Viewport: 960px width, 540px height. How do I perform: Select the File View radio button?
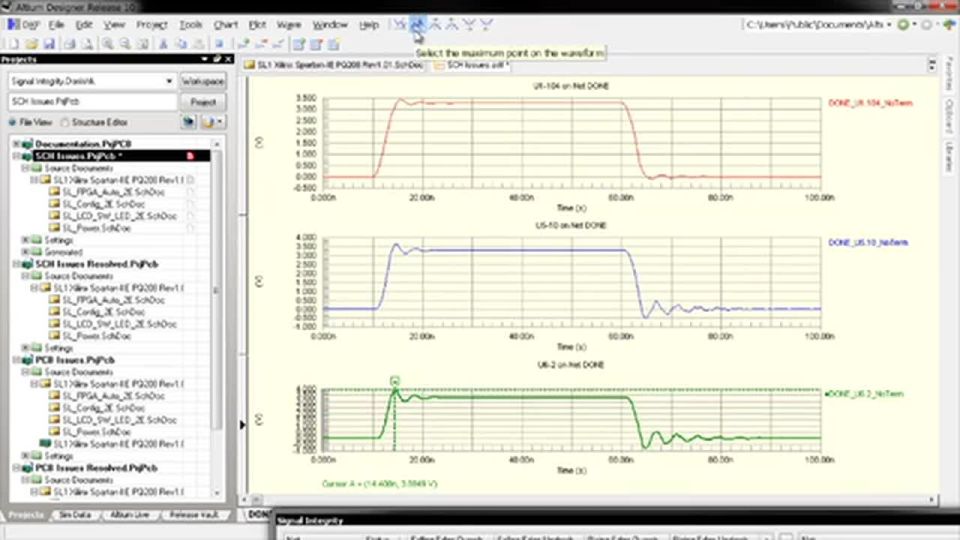click(12, 122)
